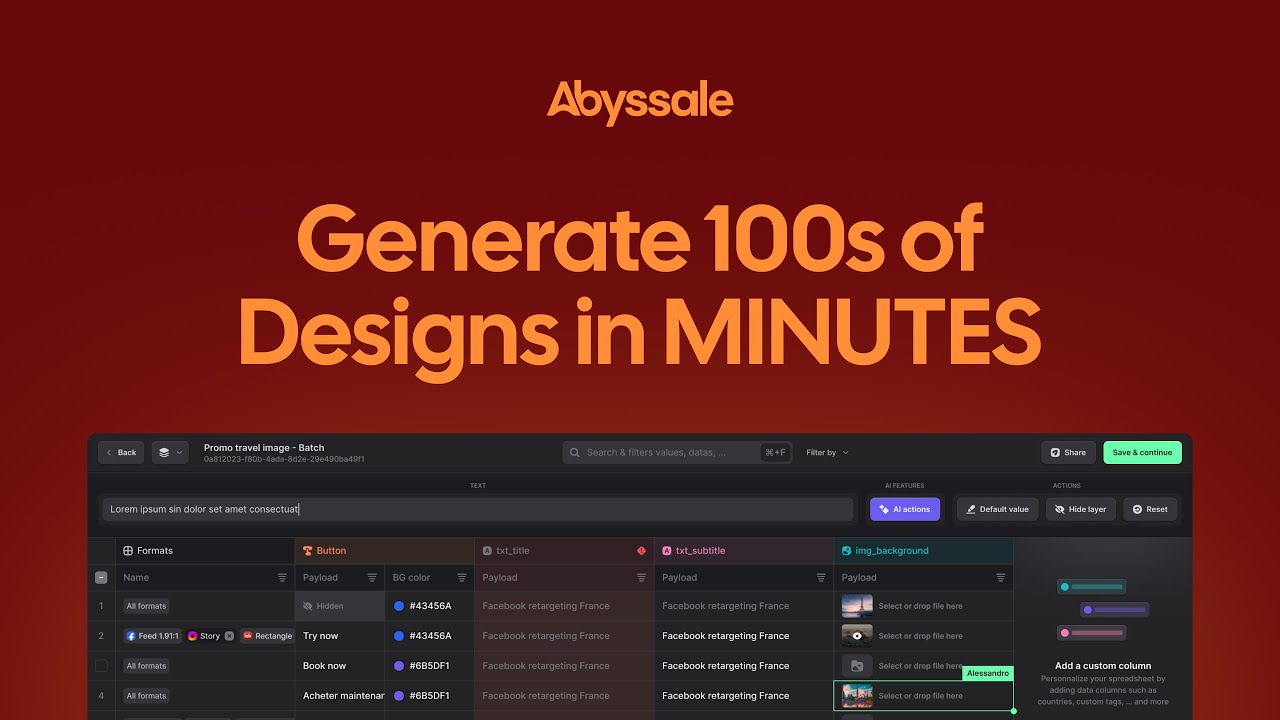Check the row 3 checkbox

101,665
